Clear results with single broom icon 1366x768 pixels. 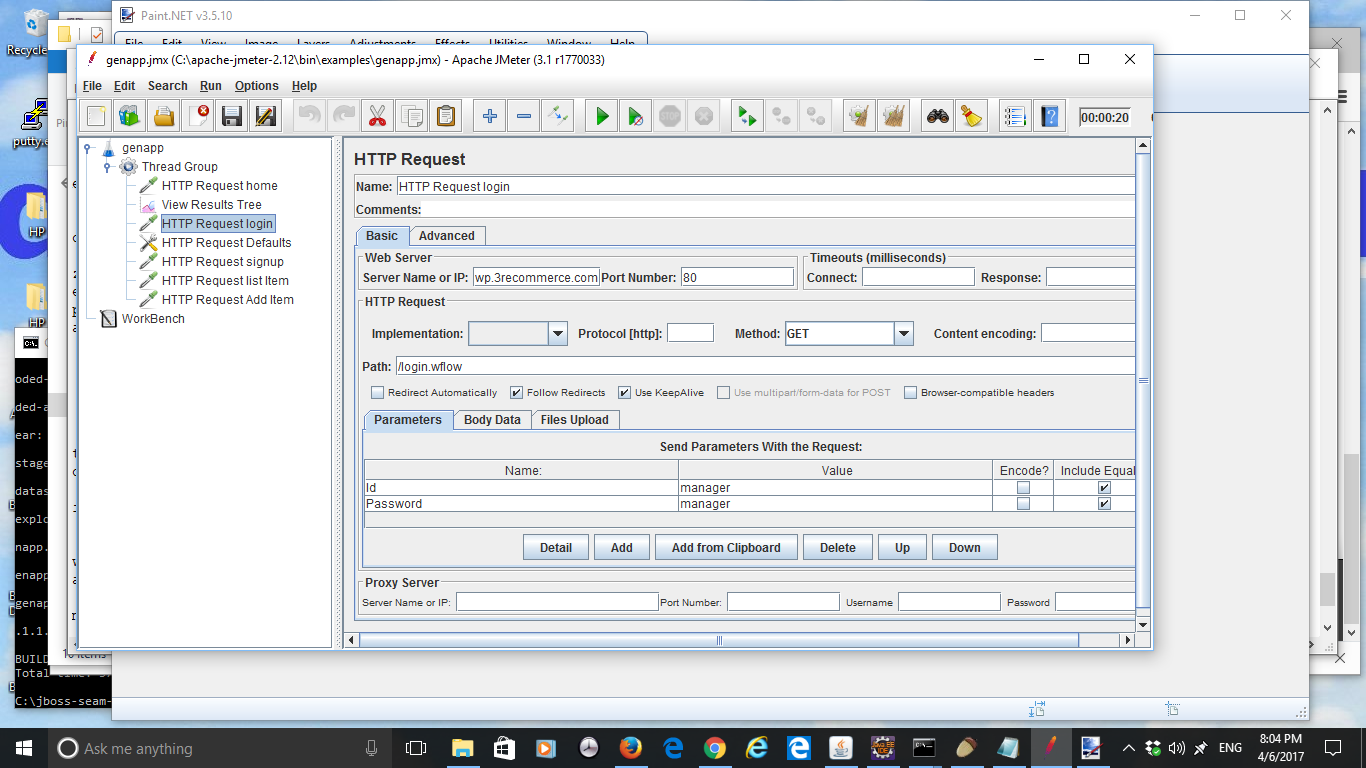[860, 116]
